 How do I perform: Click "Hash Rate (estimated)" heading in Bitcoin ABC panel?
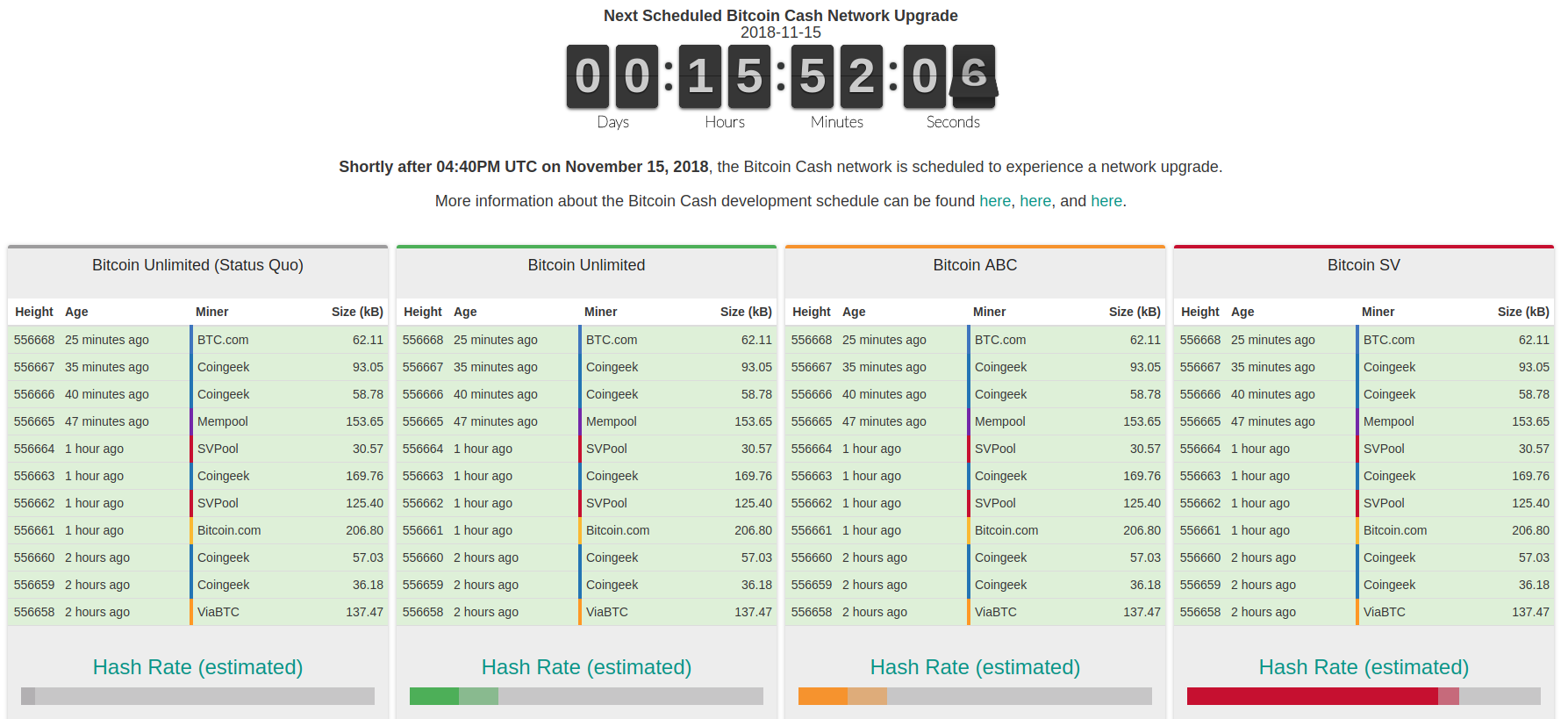(x=975, y=667)
